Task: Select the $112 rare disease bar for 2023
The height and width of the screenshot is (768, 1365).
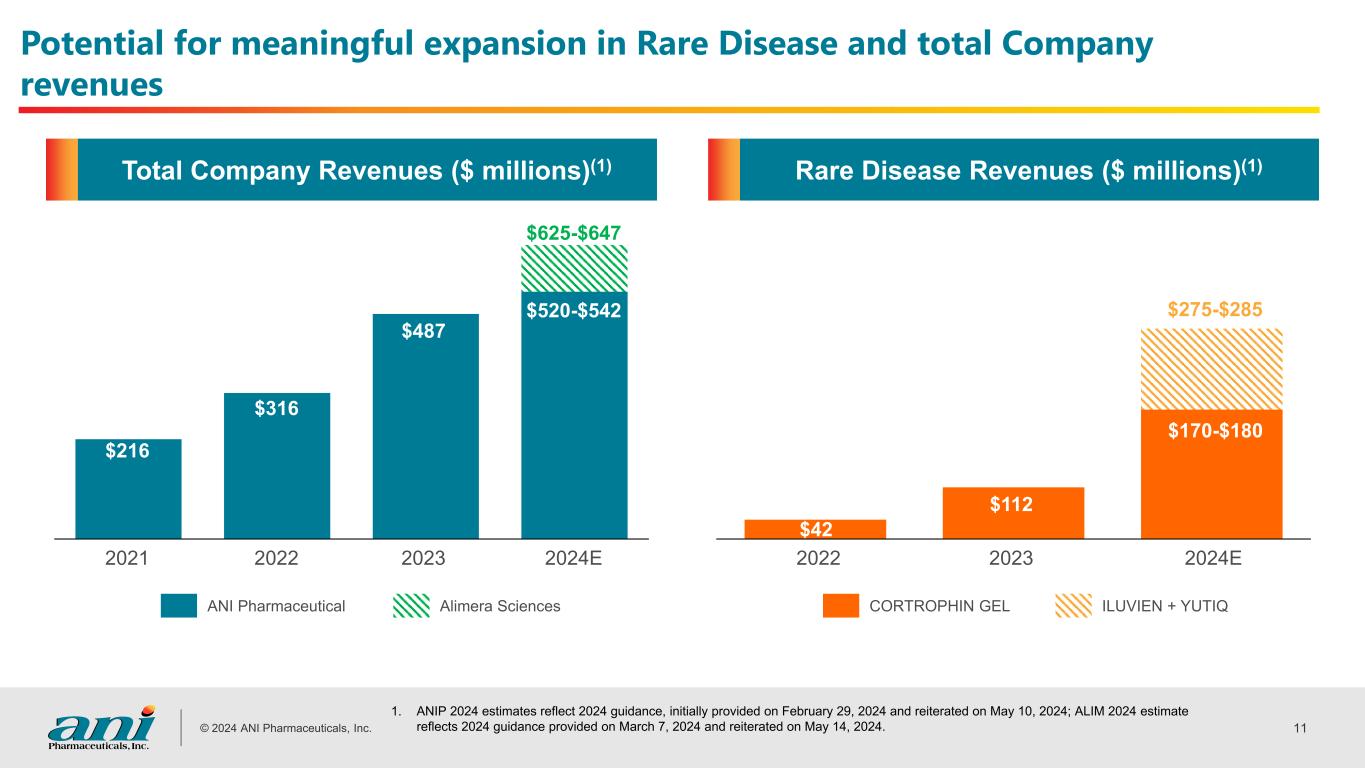Action: (x=1013, y=513)
